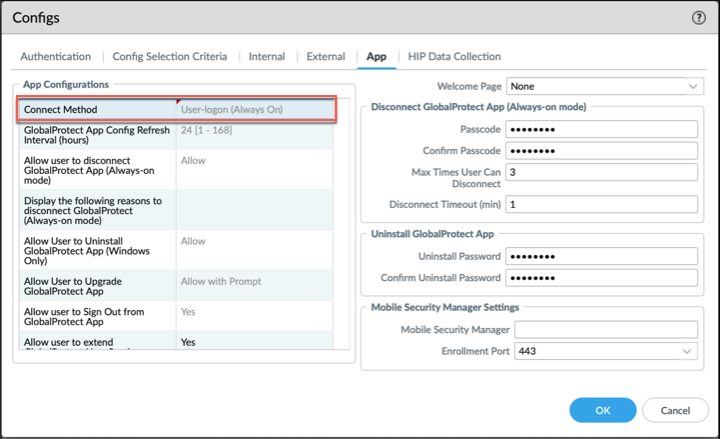Open the Enrollment Port dropdown
The image size is (720, 439).
(x=605, y=352)
